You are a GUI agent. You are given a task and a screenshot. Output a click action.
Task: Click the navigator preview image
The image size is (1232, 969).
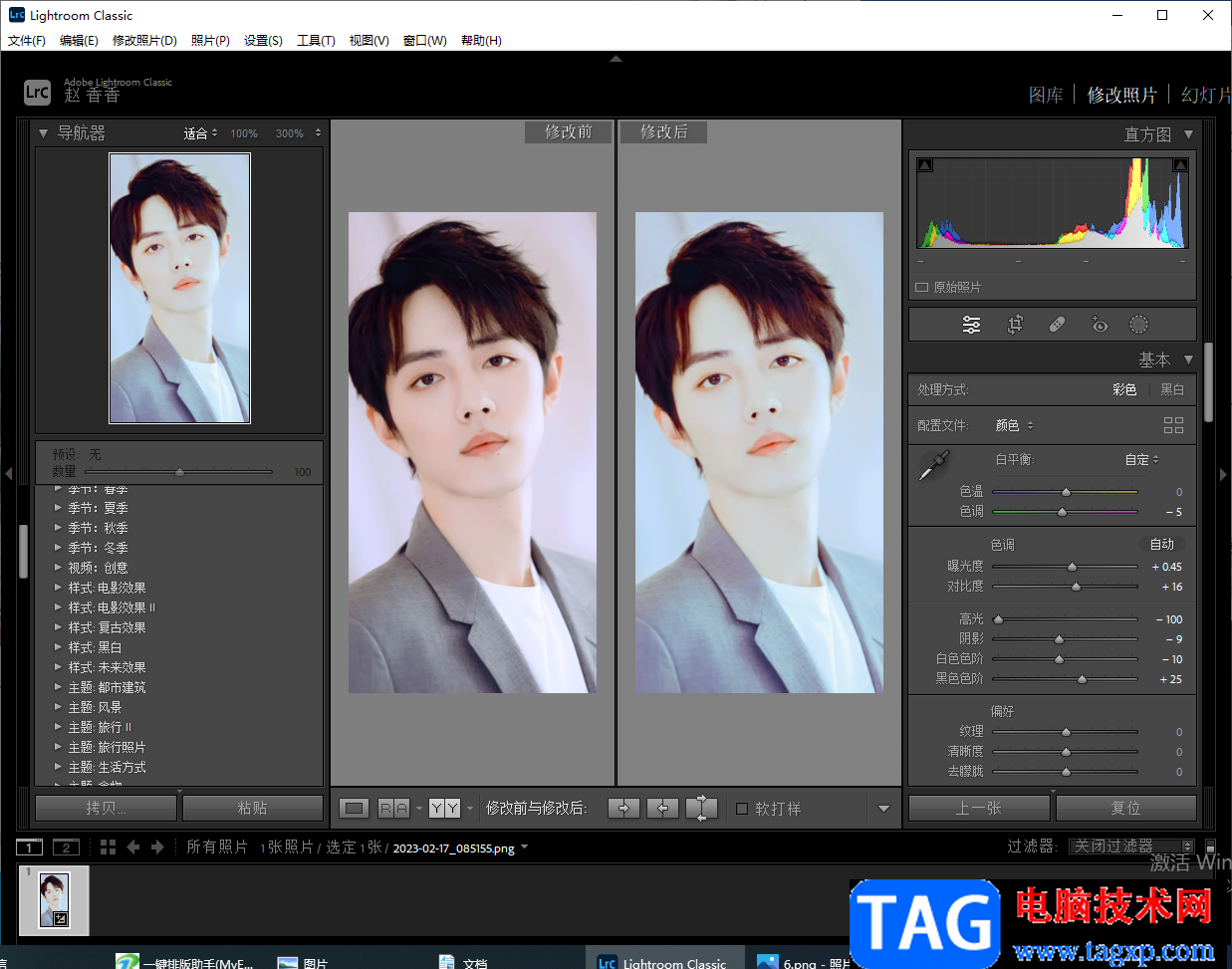[x=179, y=288]
